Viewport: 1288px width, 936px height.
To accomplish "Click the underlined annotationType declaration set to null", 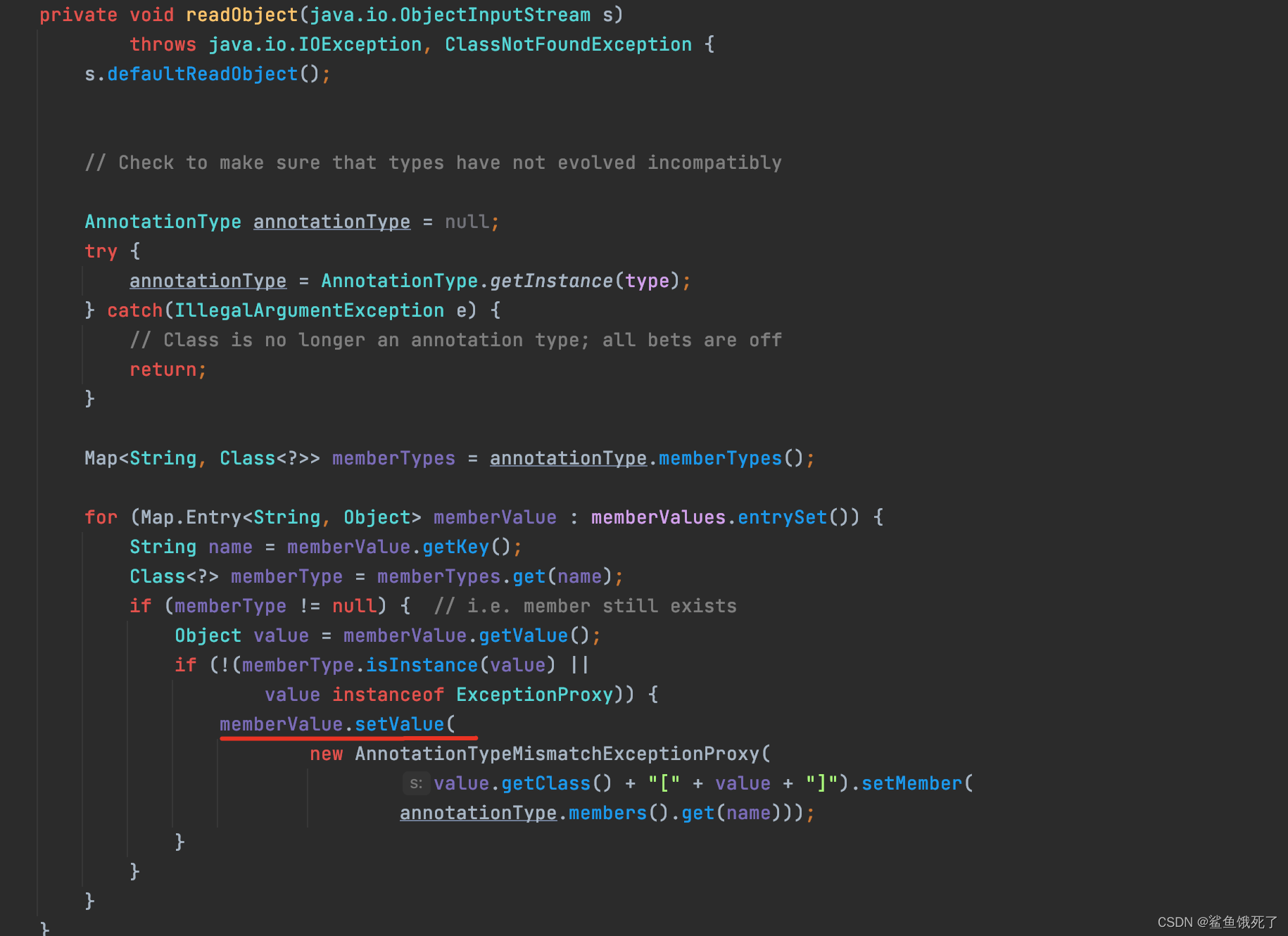I will (x=332, y=222).
